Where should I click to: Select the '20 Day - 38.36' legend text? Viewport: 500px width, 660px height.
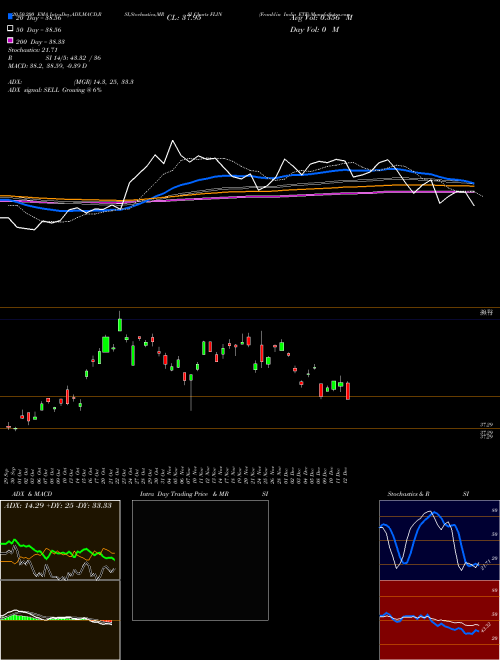(39, 18)
